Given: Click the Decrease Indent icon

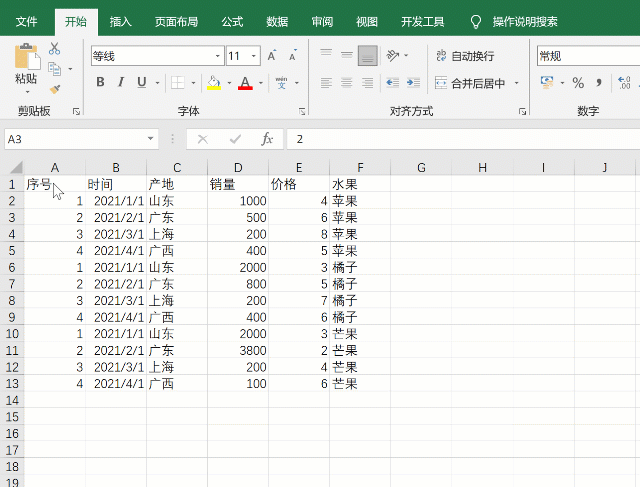Looking at the screenshot, I should click(x=392, y=83).
